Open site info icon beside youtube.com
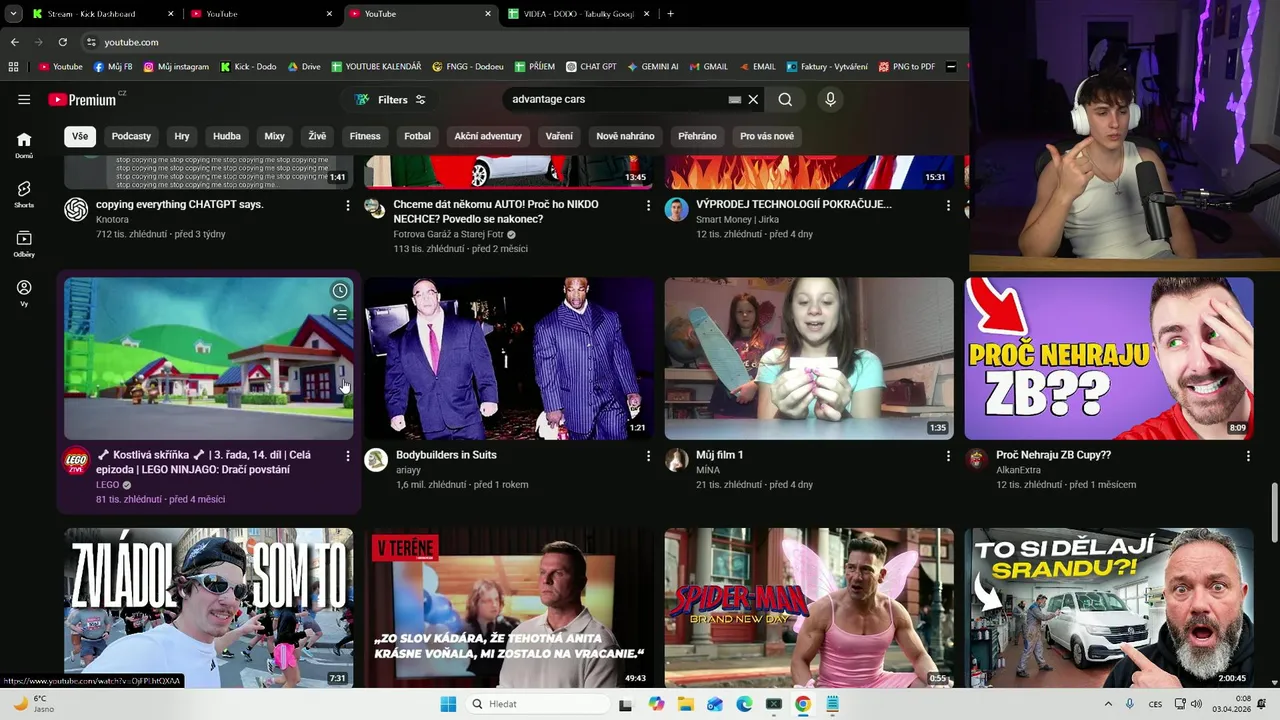Screen dimensions: 1280x720 pyautogui.click(x=91, y=42)
